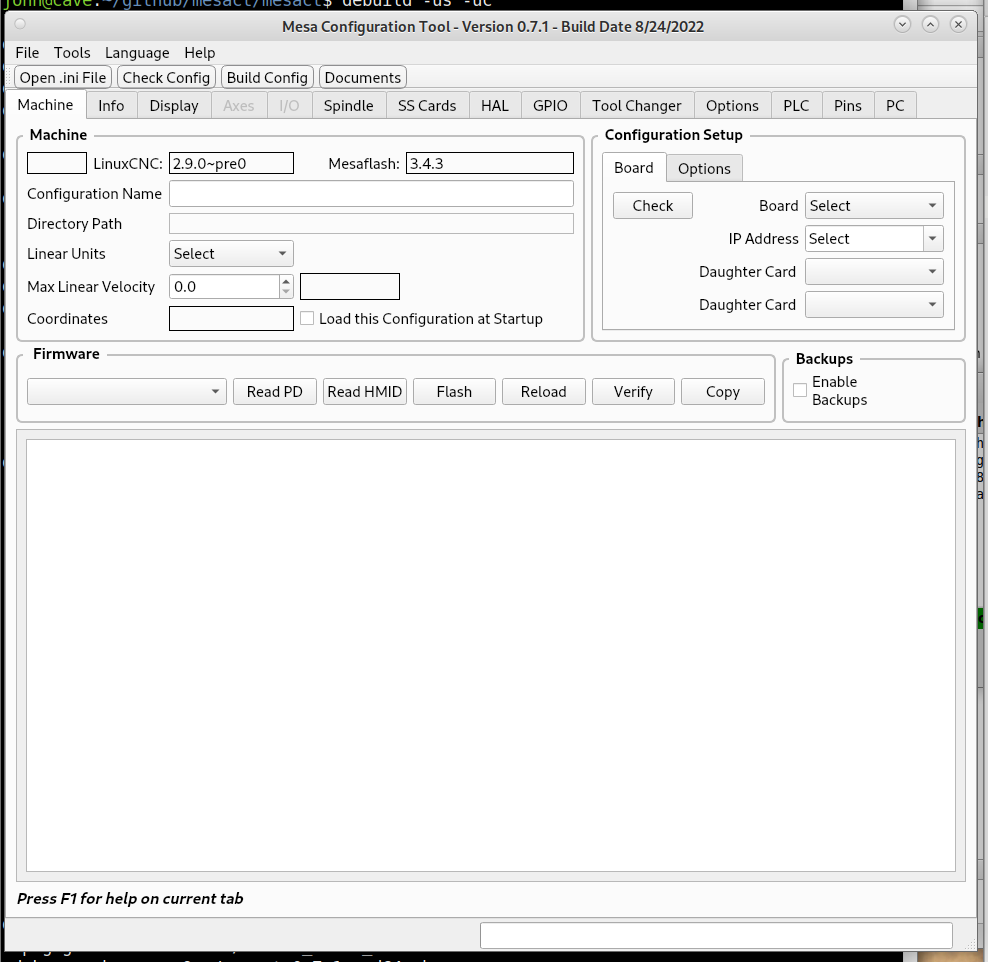The height and width of the screenshot is (962, 988).
Task: Click Build Config toolbar button
Action: click(267, 77)
